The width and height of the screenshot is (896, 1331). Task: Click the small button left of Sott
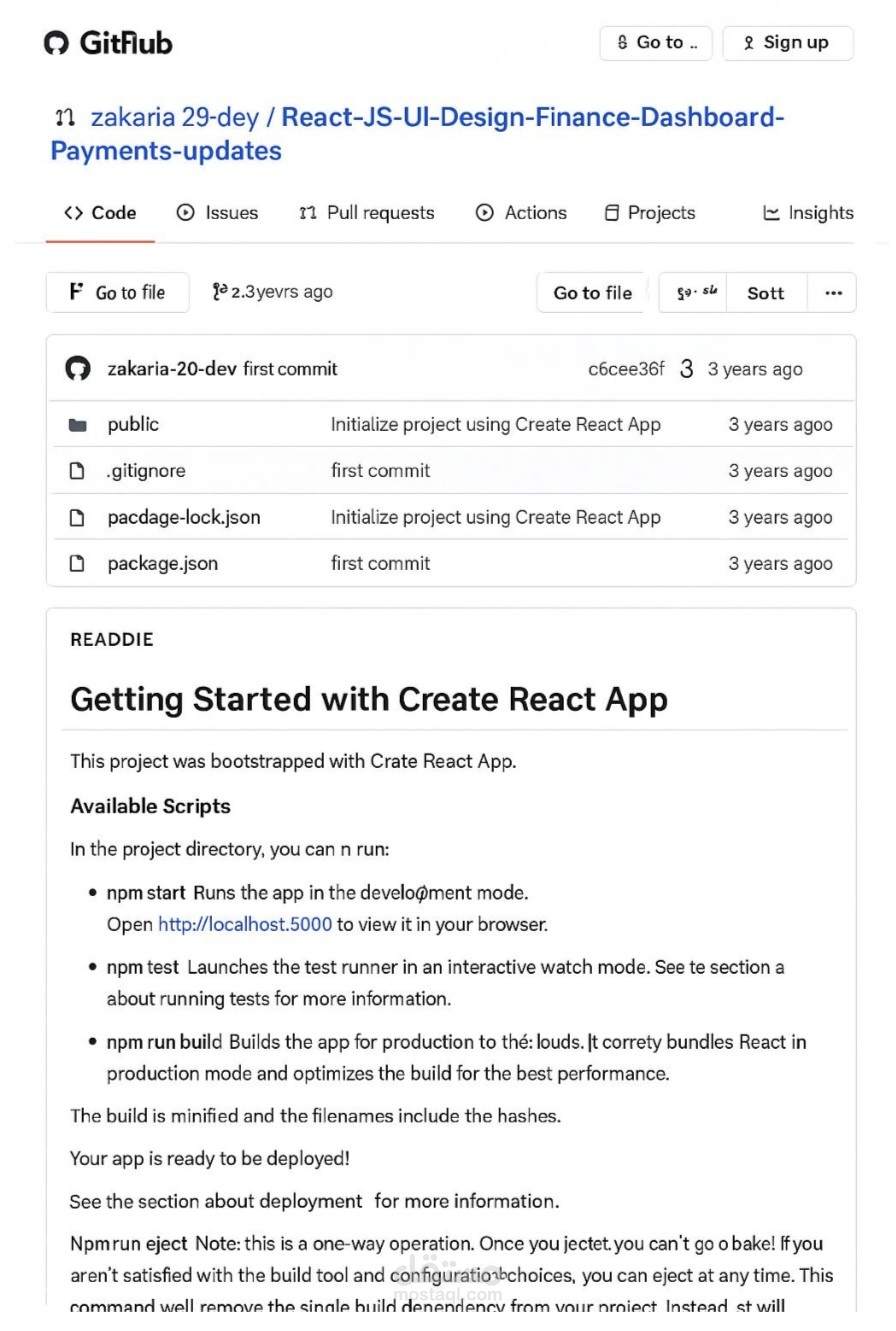point(693,293)
